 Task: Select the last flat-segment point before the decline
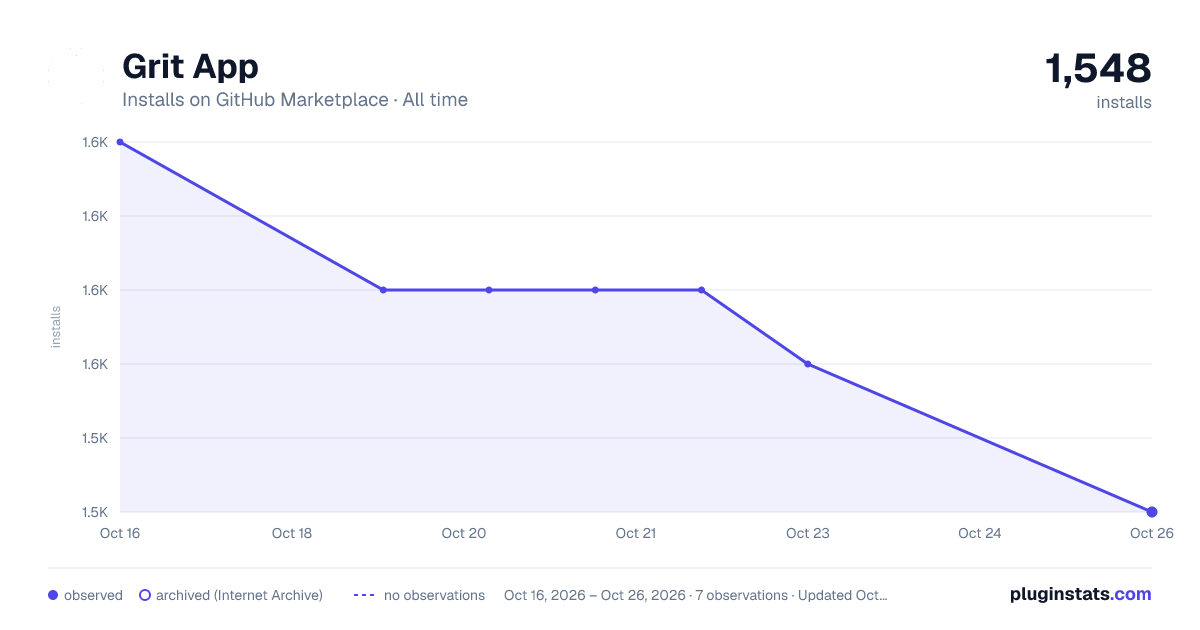[702, 290]
